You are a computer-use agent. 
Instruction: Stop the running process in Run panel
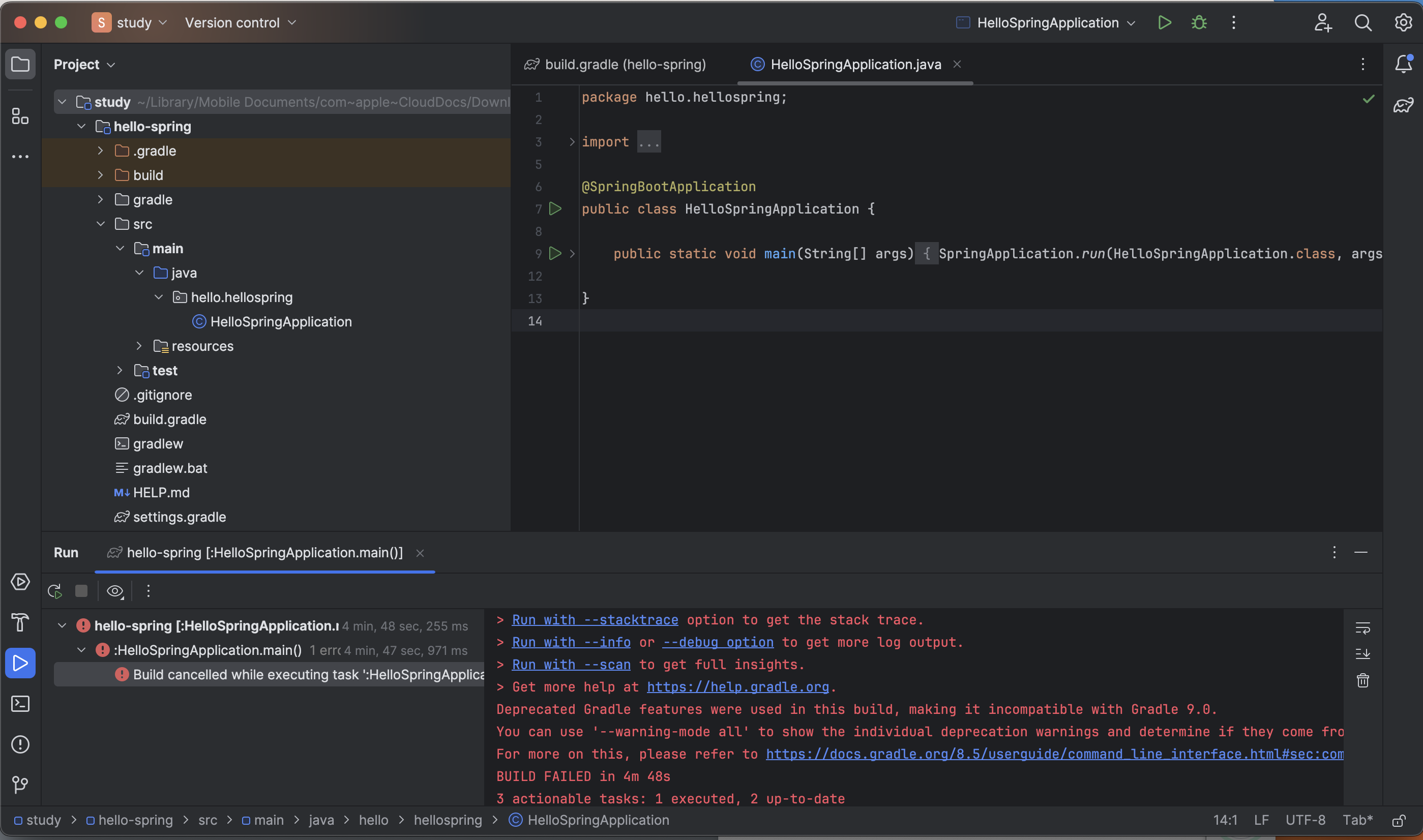[x=81, y=591]
